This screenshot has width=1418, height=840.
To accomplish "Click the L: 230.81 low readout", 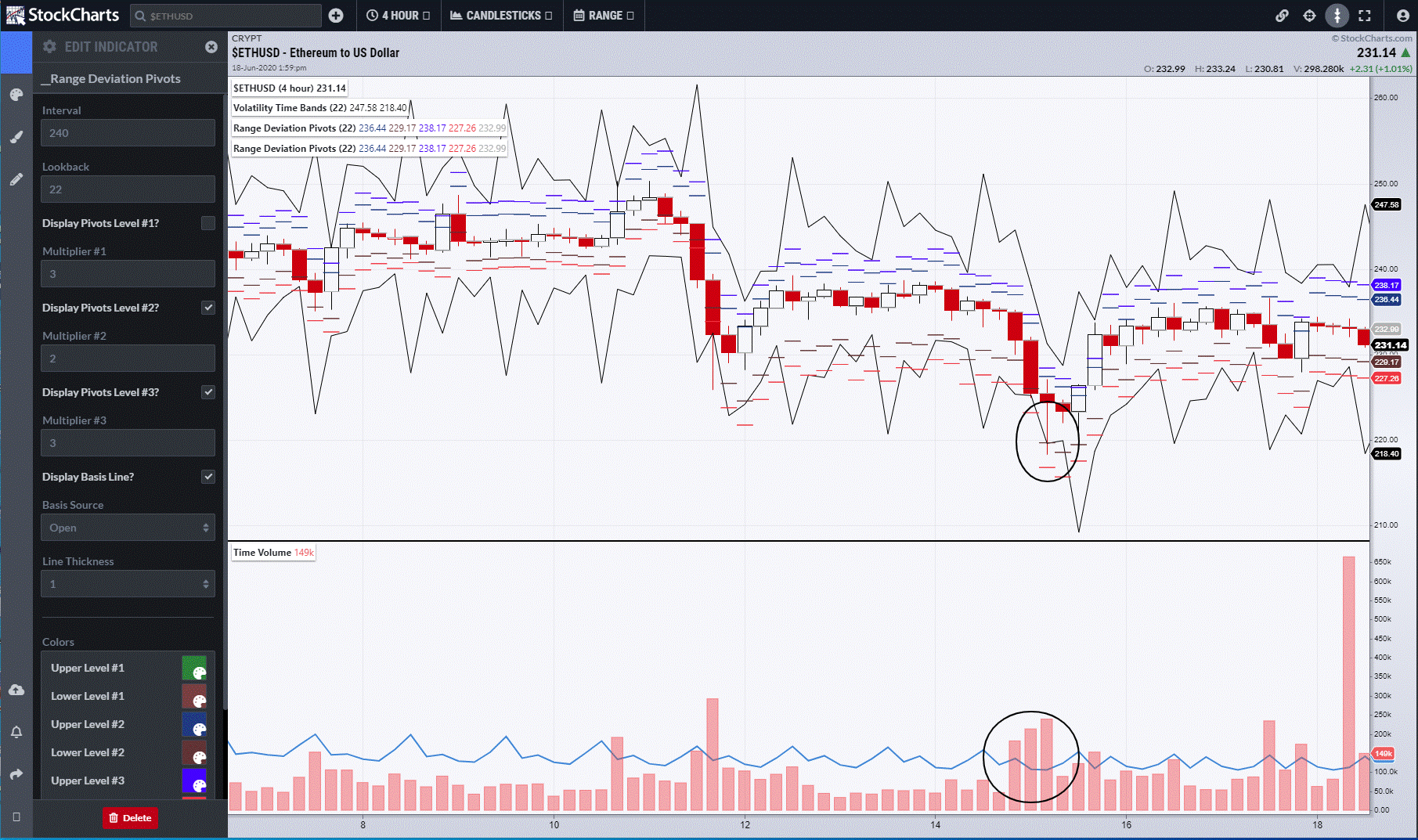I will [x=1265, y=69].
